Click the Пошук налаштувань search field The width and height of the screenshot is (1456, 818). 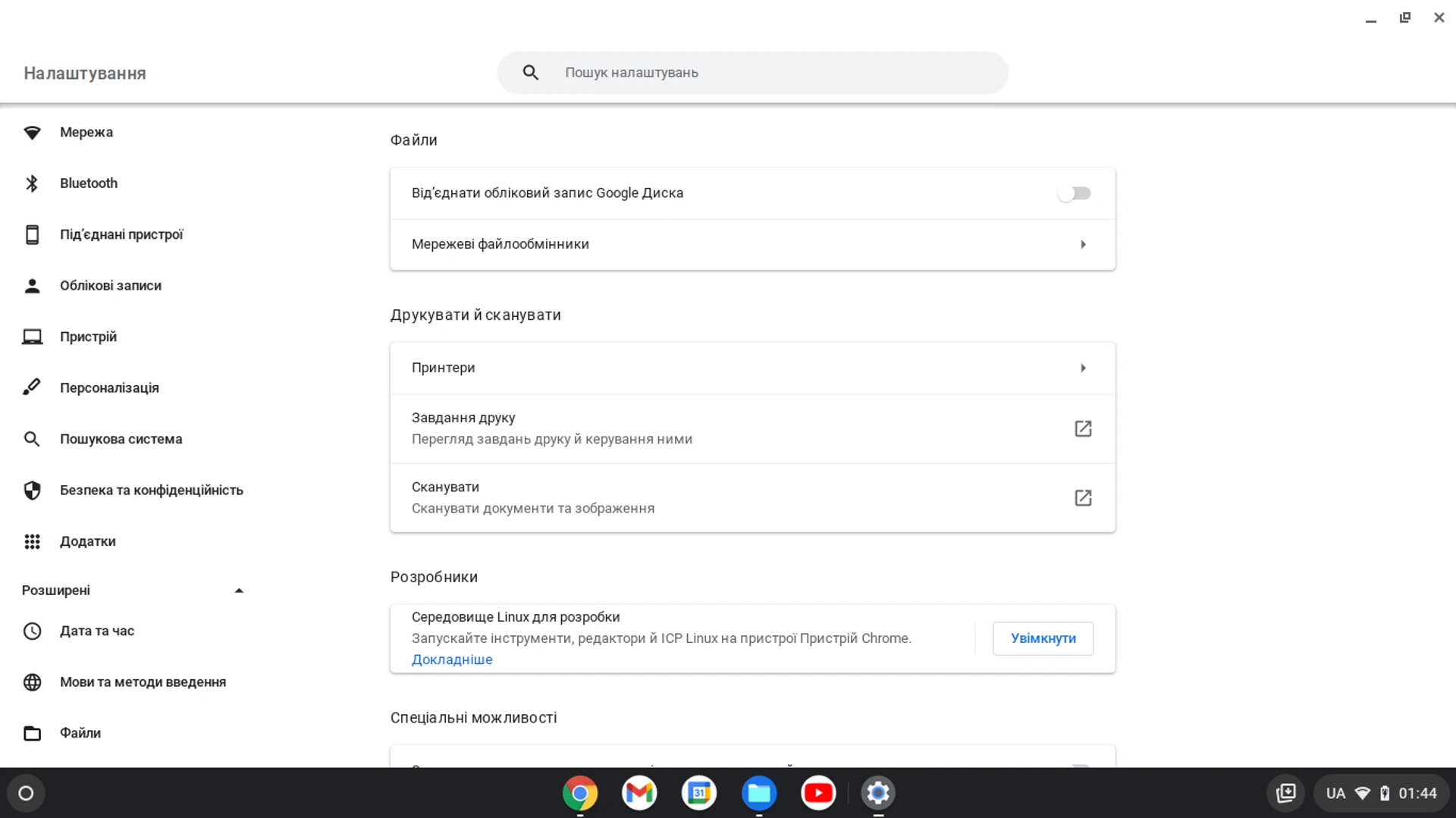click(x=752, y=72)
